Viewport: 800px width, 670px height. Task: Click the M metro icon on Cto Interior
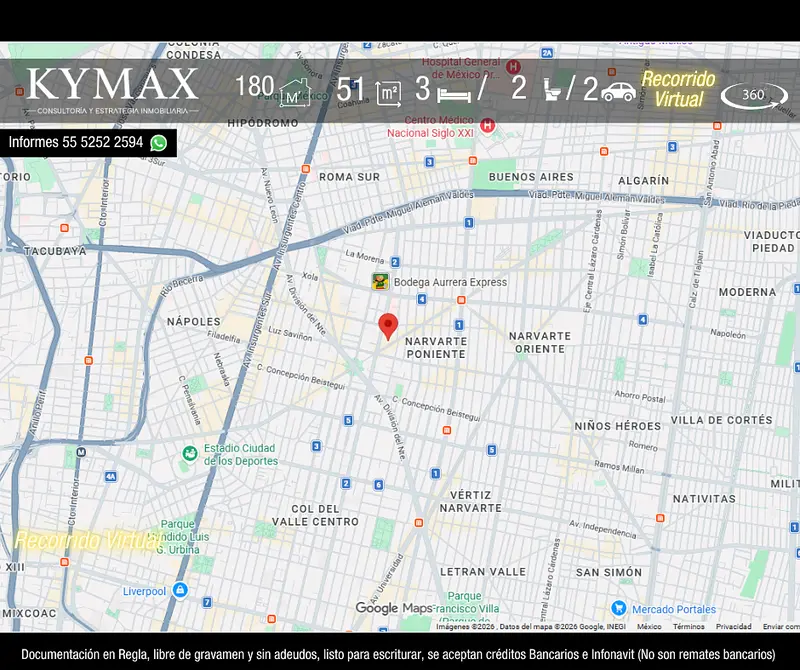click(81, 452)
